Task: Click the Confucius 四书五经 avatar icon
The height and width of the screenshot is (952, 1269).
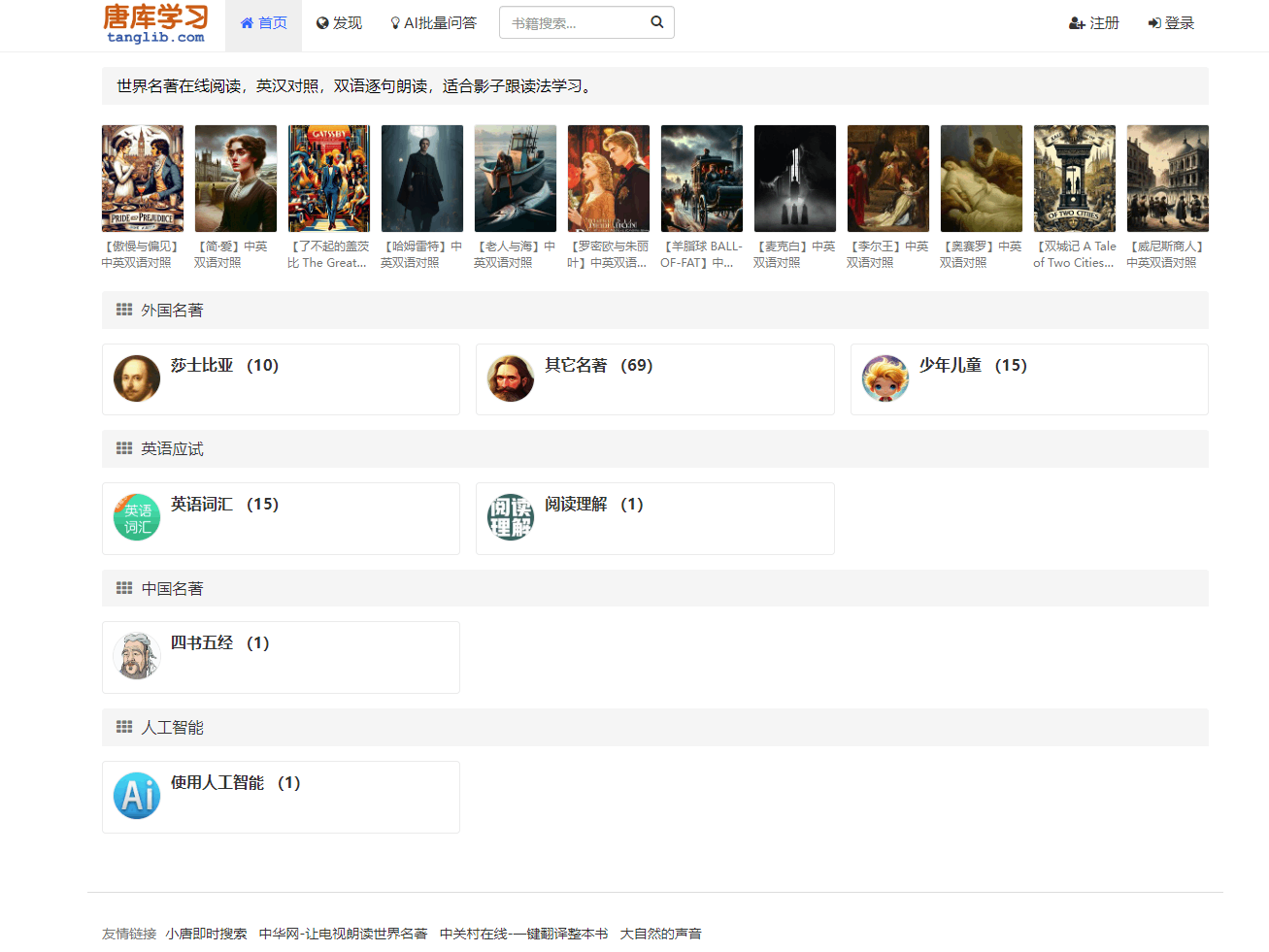Action: [x=137, y=656]
